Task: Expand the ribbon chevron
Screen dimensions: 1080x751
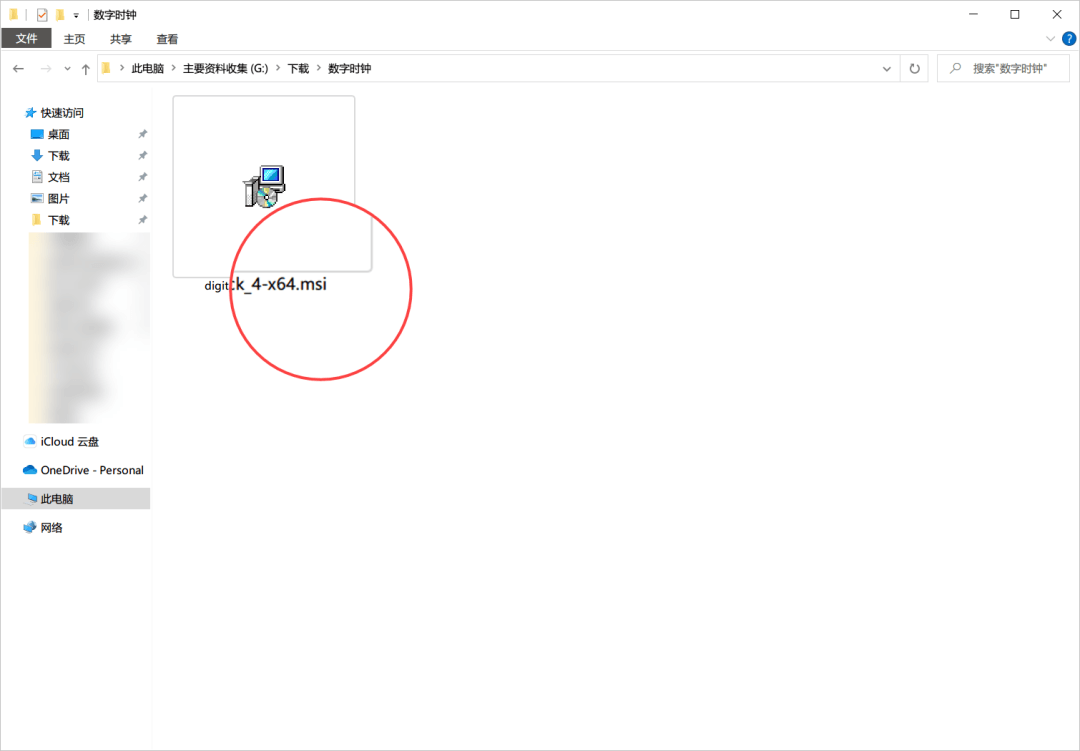Action: pyautogui.click(x=1050, y=39)
